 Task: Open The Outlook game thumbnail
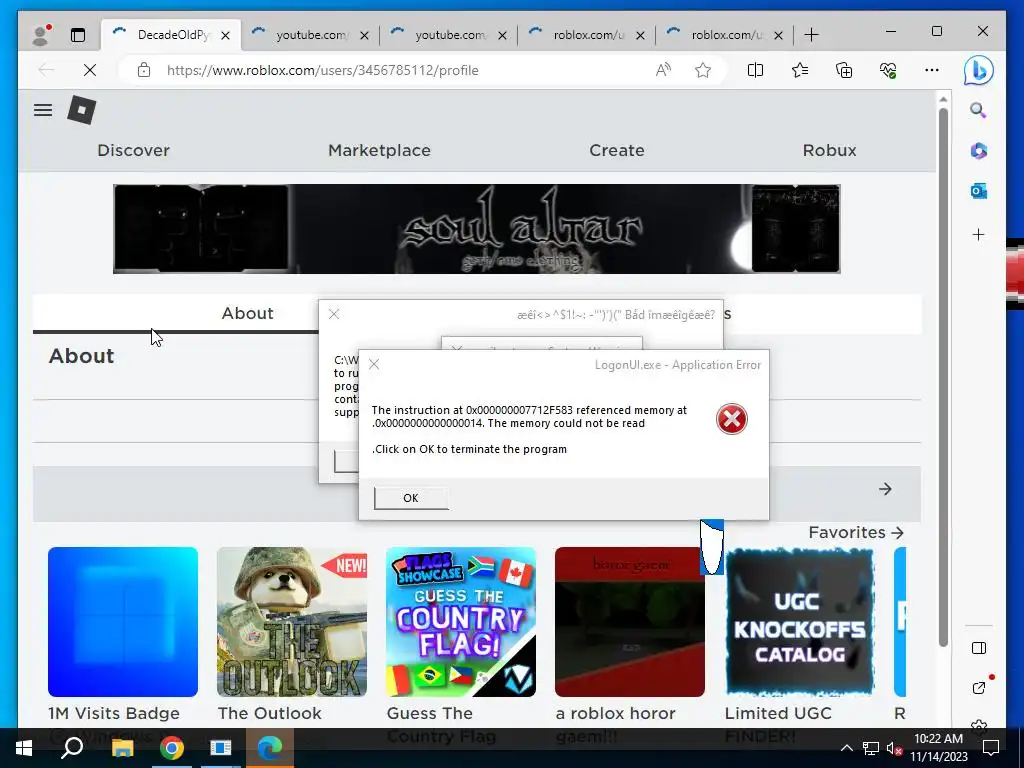point(292,622)
